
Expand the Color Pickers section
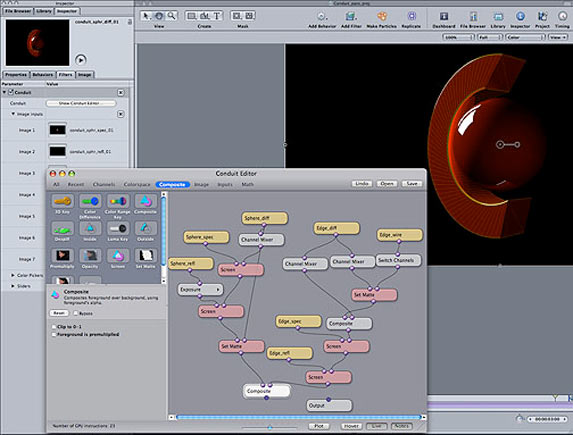13,275
